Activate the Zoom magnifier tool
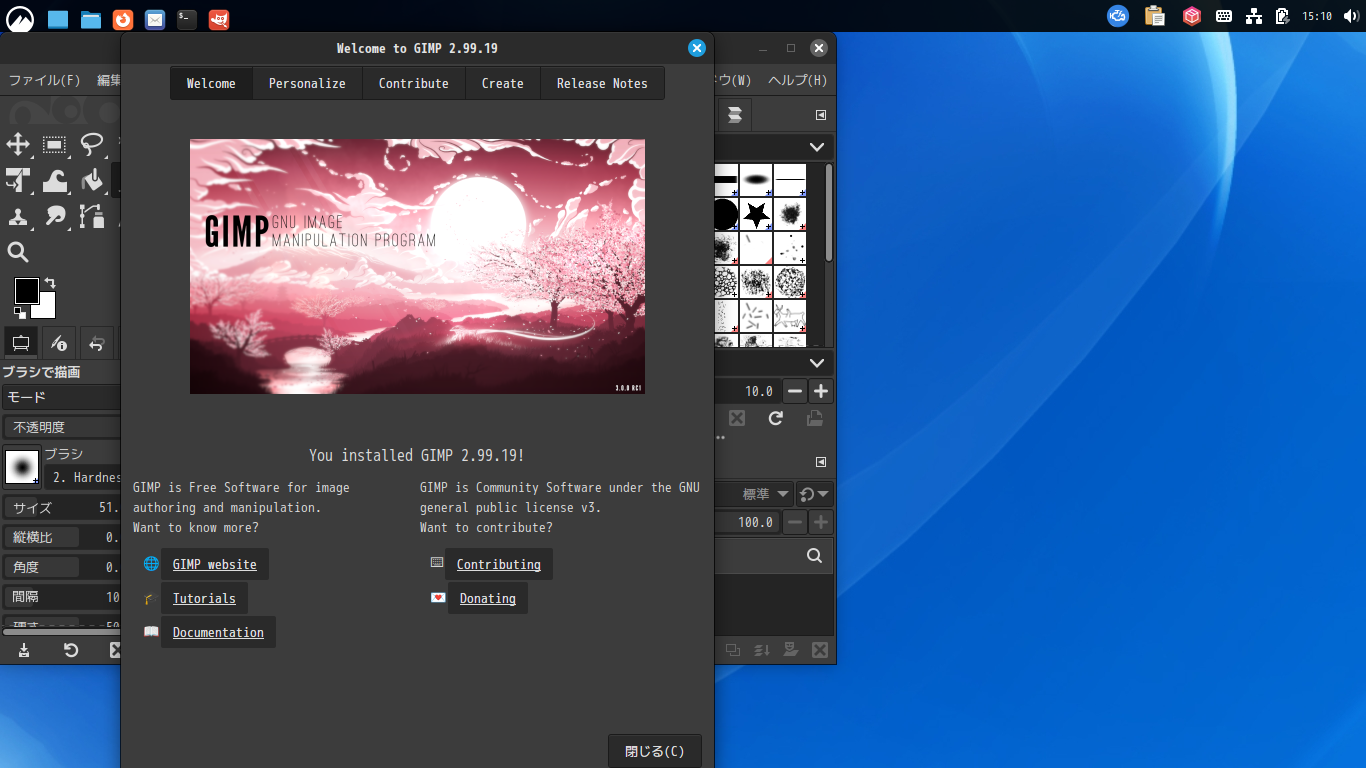This screenshot has height=768, width=1366. point(17,252)
